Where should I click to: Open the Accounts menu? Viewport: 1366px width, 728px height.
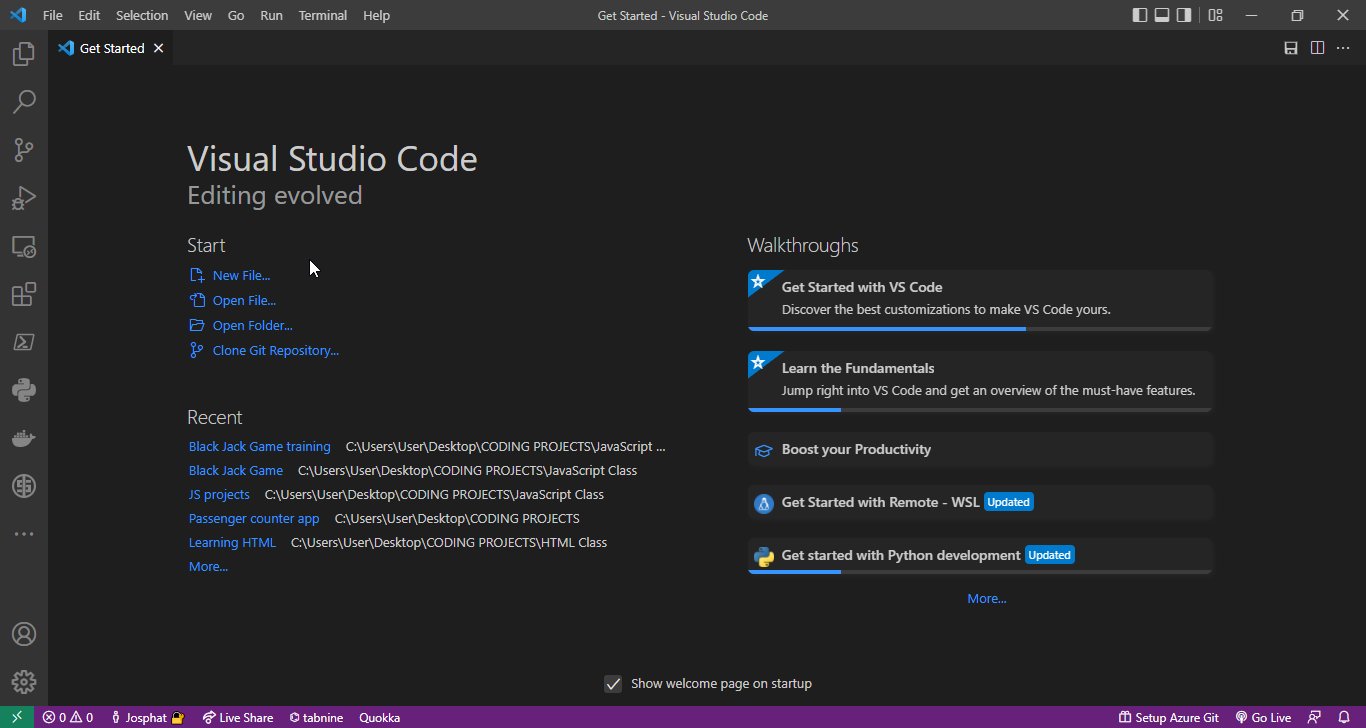pyautogui.click(x=24, y=634)
